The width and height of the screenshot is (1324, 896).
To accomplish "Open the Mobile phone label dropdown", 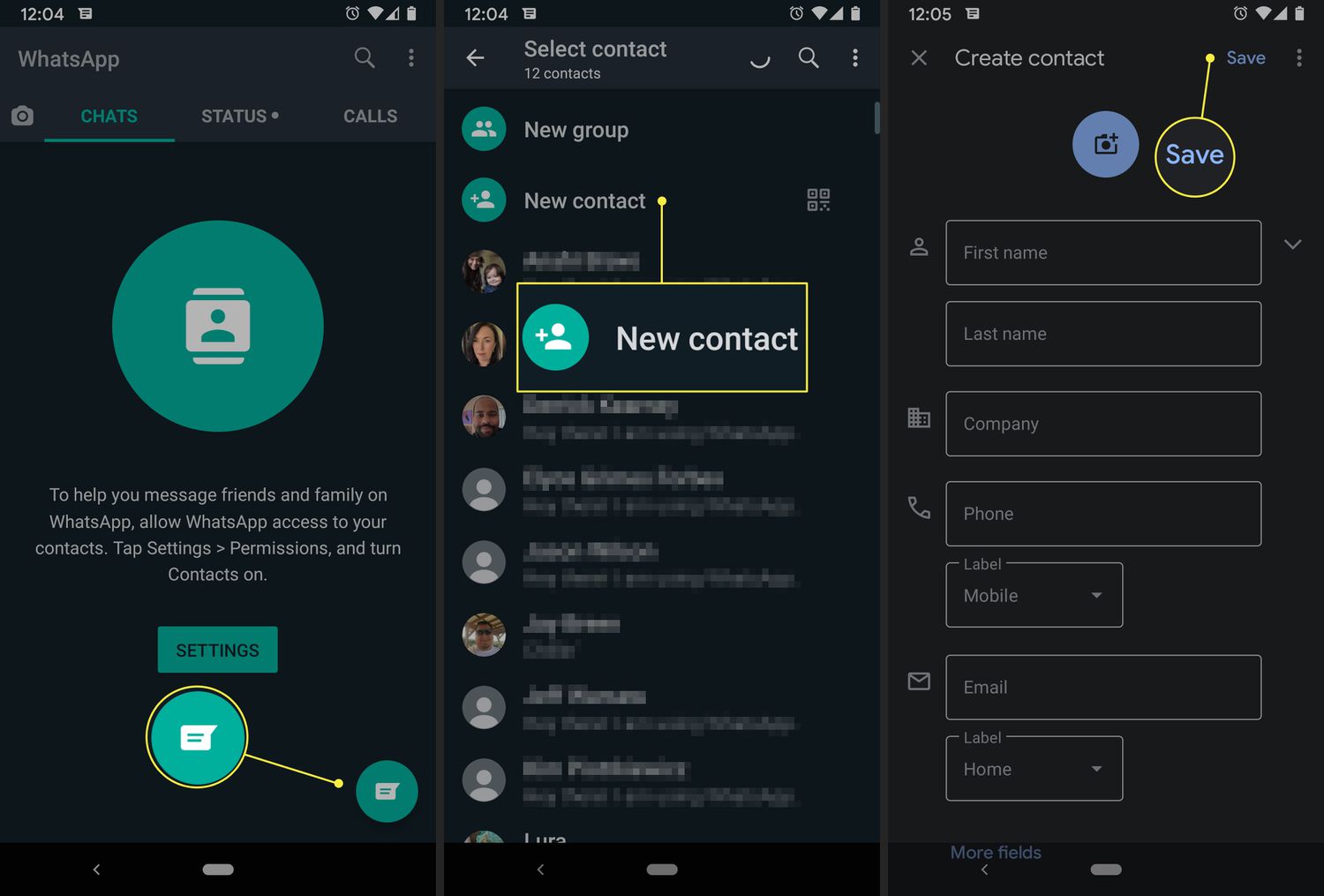I will pyautogui.click(x=1034, y=596).
